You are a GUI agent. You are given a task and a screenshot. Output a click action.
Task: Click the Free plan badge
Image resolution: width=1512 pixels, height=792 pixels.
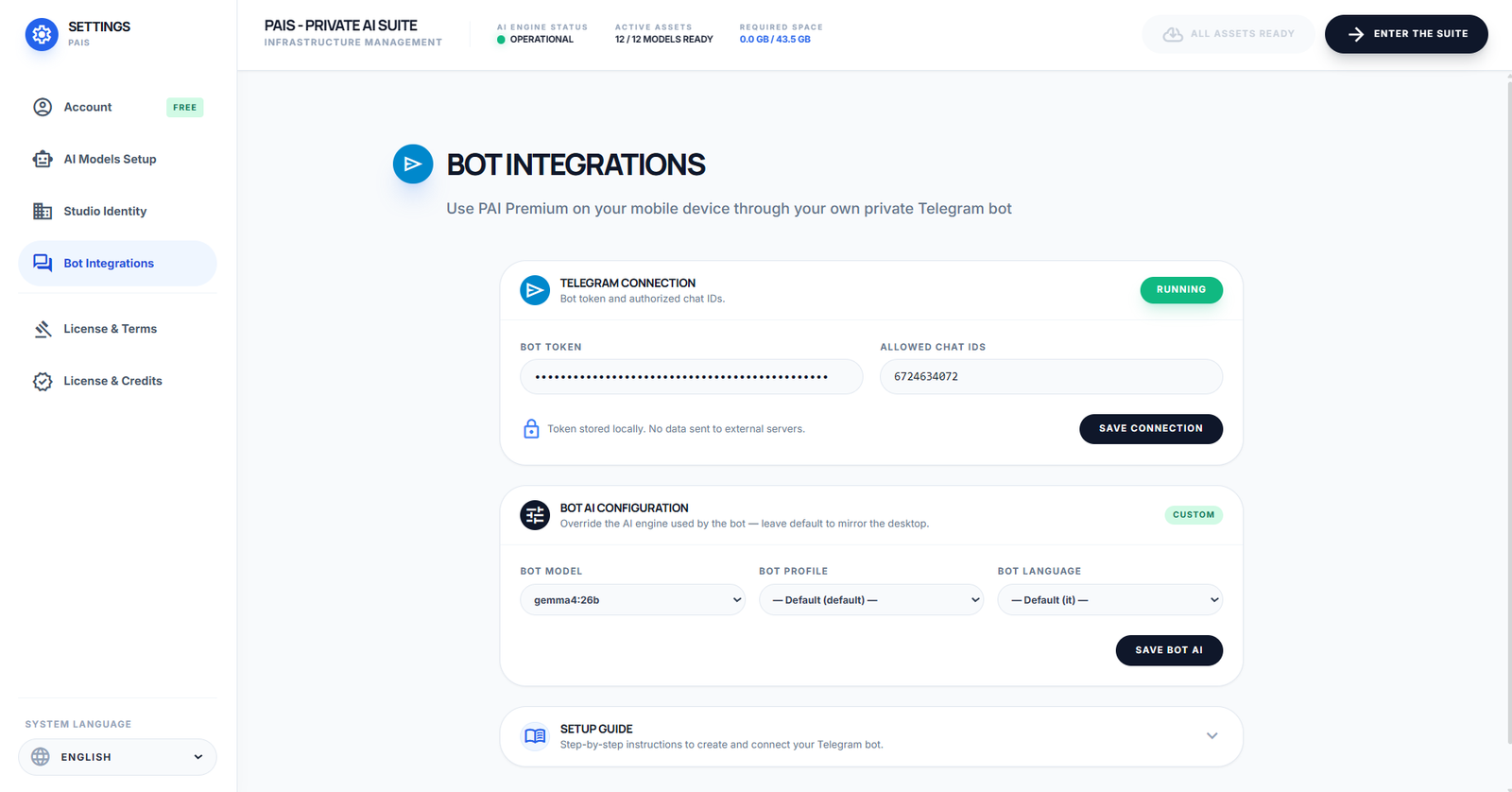[x=185, y=108]
